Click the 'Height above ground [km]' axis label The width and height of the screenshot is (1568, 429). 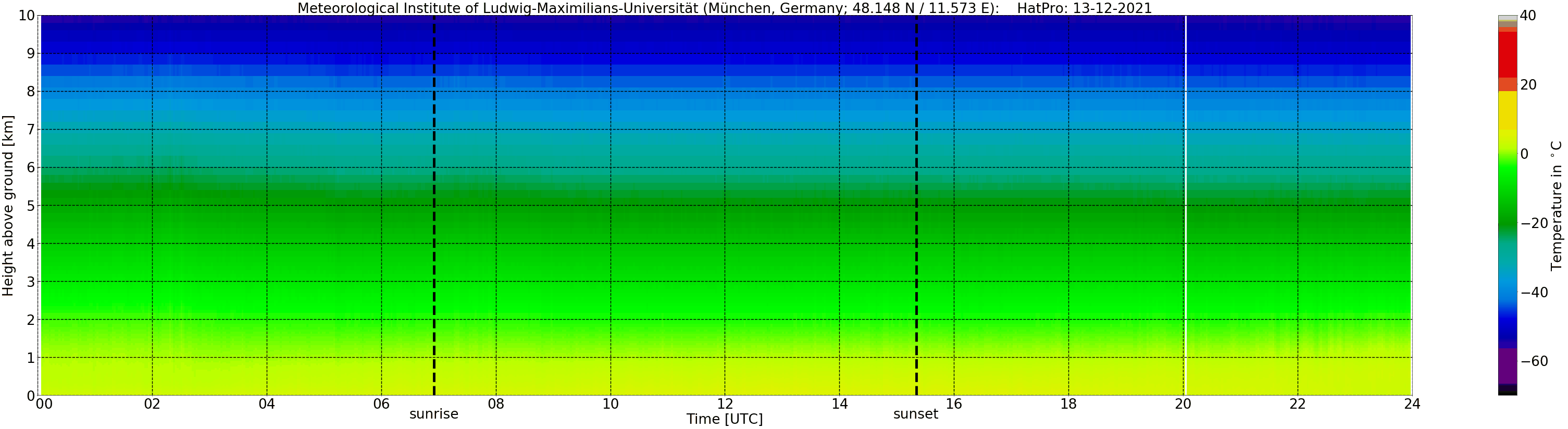8,206
